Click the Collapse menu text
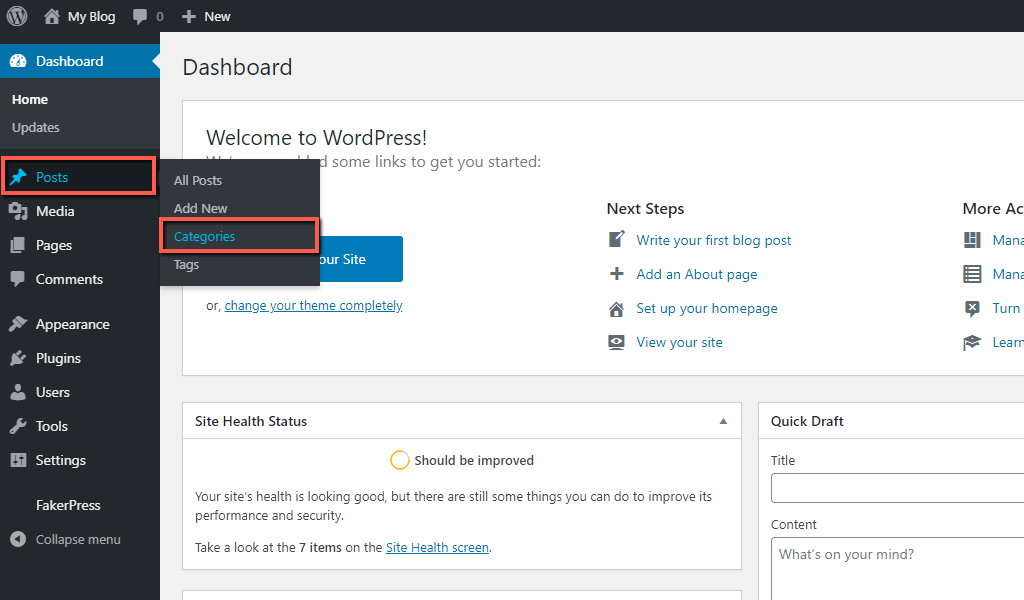 [x=78, y=539]
